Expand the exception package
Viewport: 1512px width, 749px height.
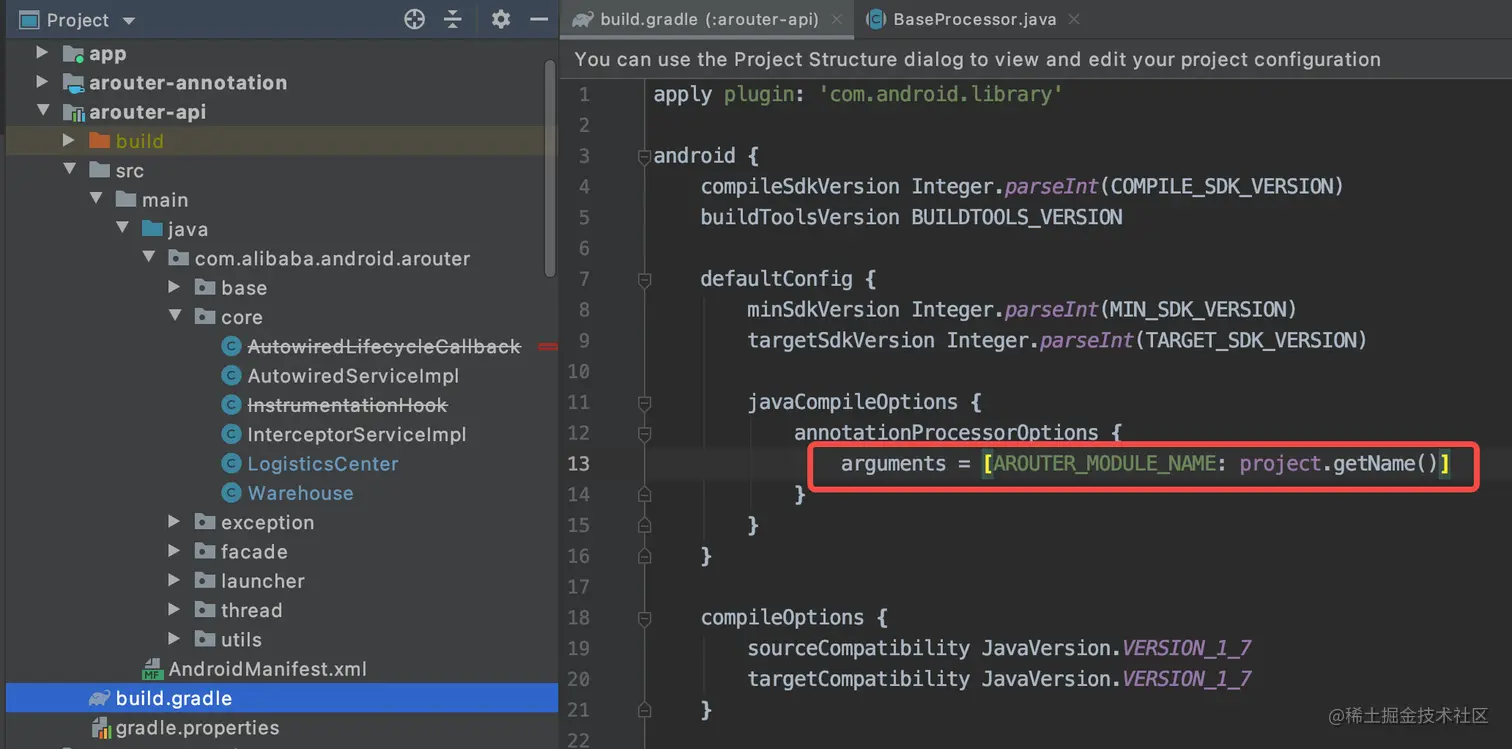pyautogui.click(x=175, y=522)
